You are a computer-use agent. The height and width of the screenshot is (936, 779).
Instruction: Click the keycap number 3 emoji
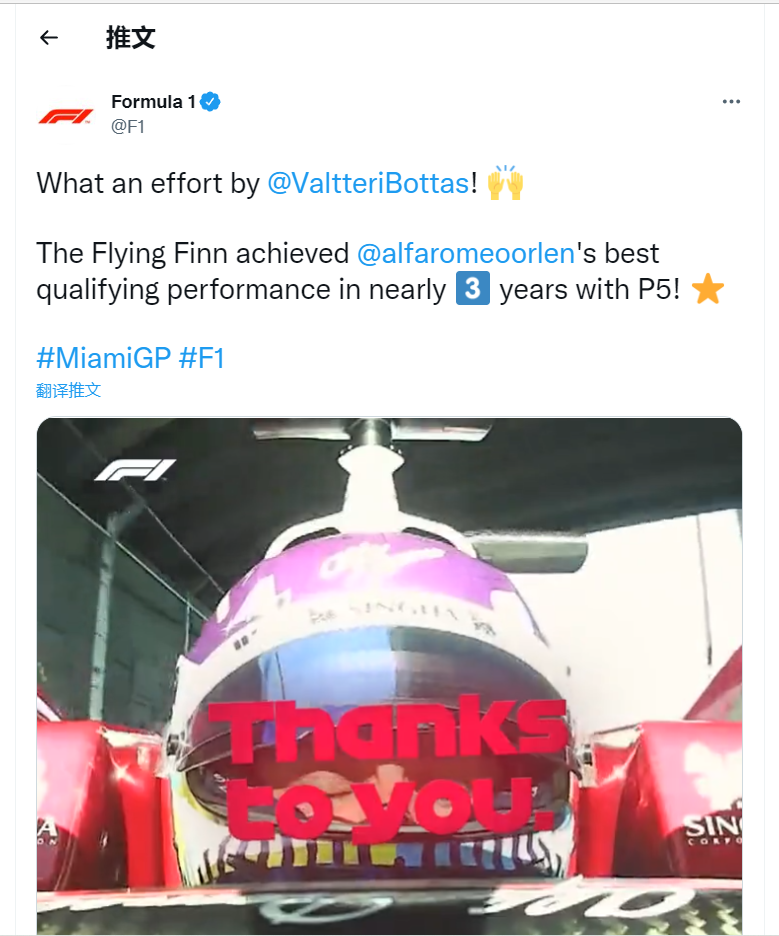click(472, 290)
